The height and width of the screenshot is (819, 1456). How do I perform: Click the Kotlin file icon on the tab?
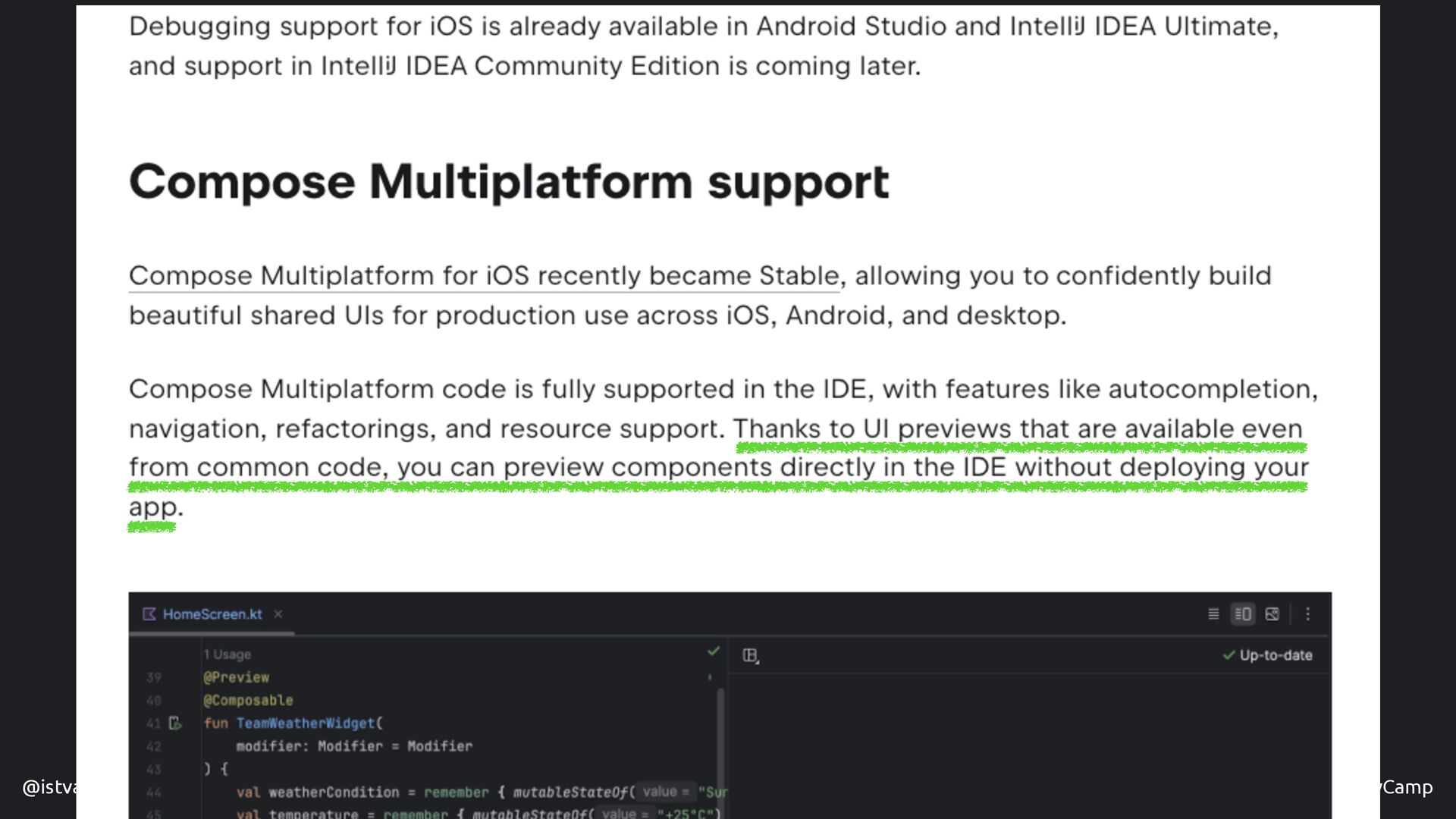(x=149, y=614)
